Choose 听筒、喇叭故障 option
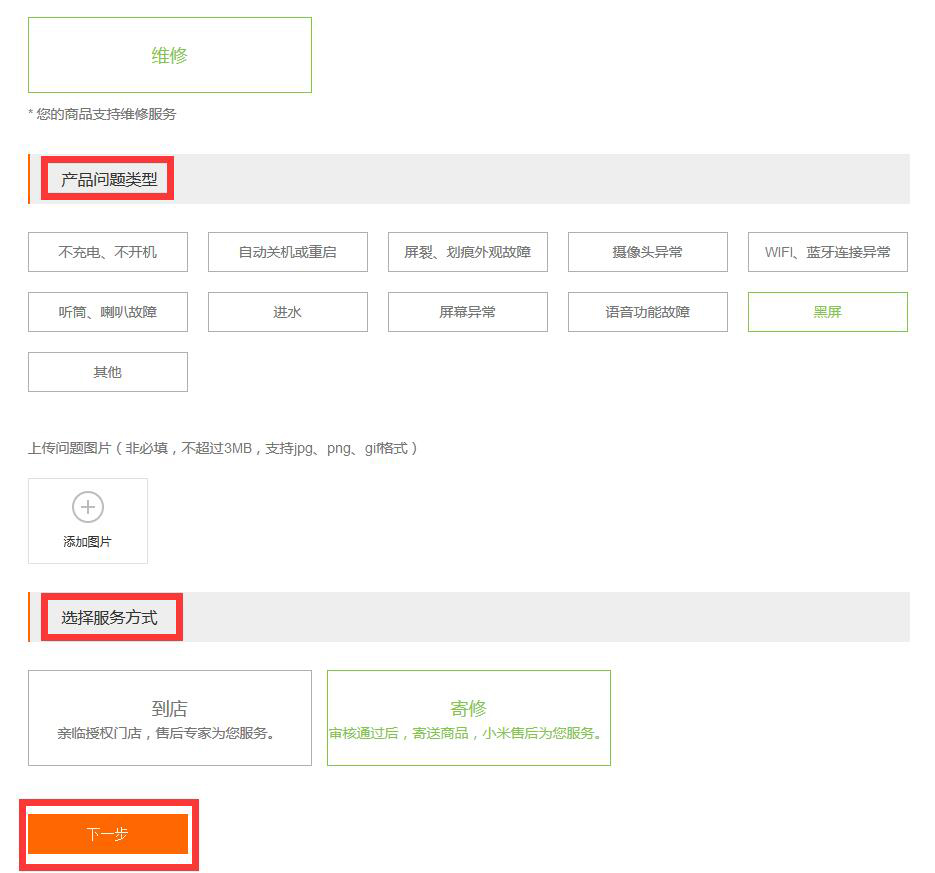The image size is (935, 873). click(x=108, y=312)
